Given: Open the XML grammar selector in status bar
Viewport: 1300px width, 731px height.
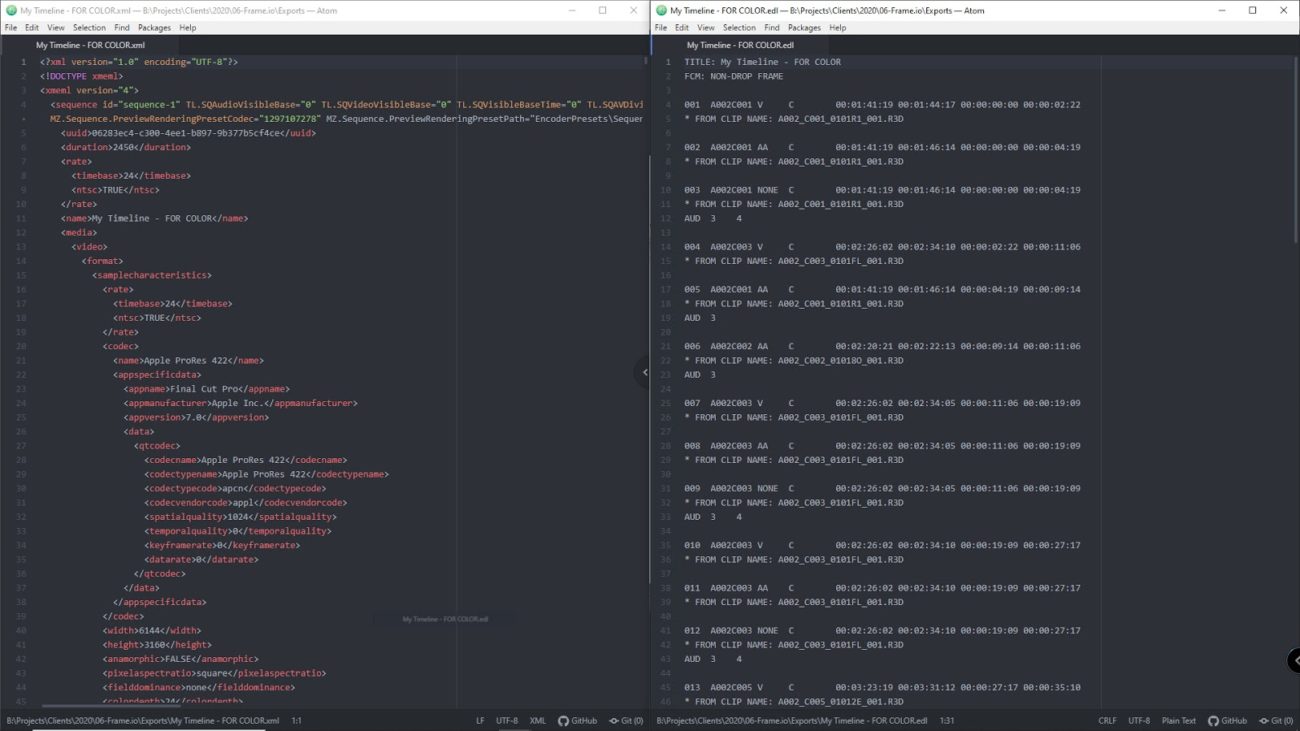Looking at the screenshot, I should point(538,720).
